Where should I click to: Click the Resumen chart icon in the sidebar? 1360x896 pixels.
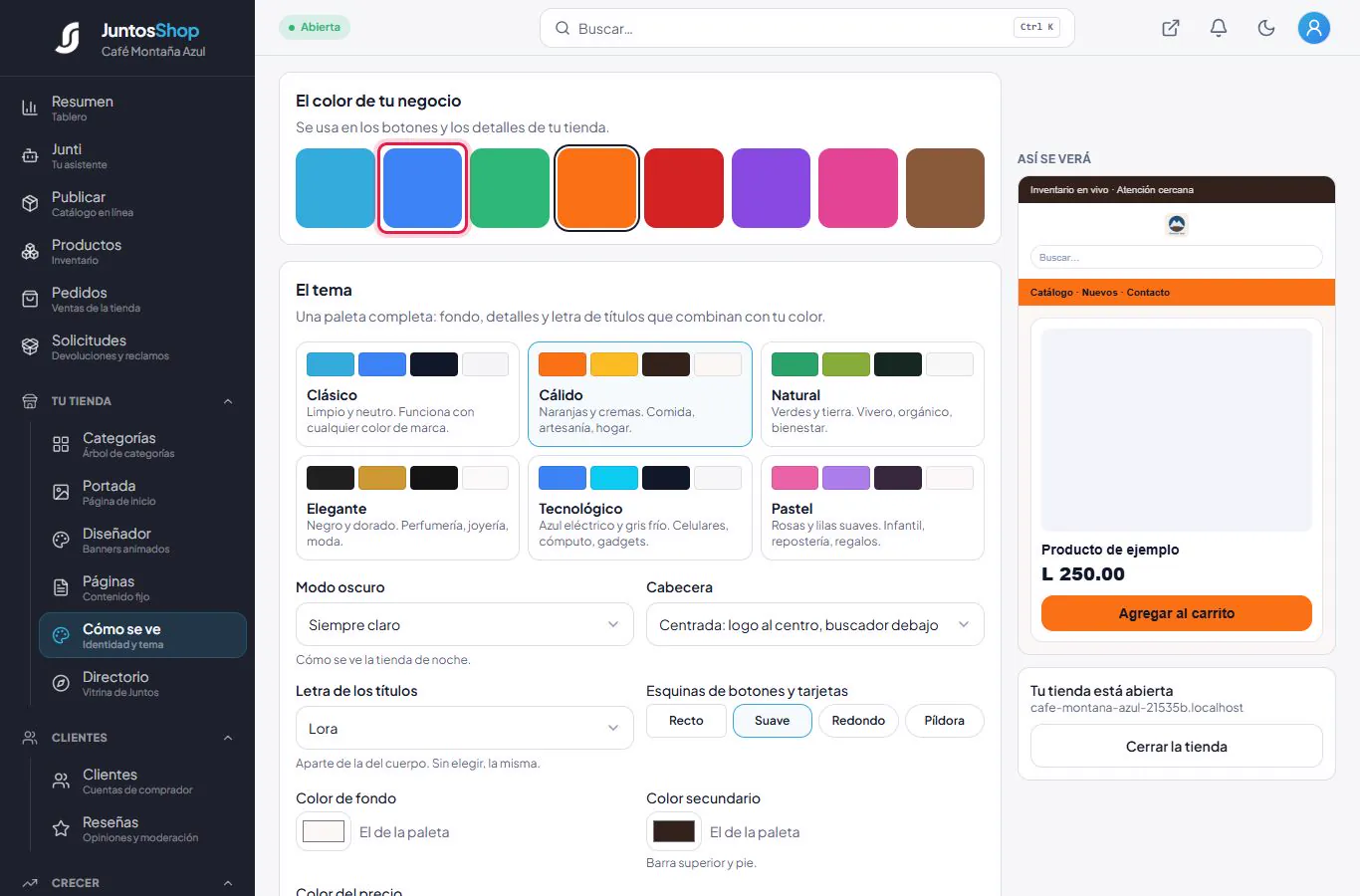(30, 108)
